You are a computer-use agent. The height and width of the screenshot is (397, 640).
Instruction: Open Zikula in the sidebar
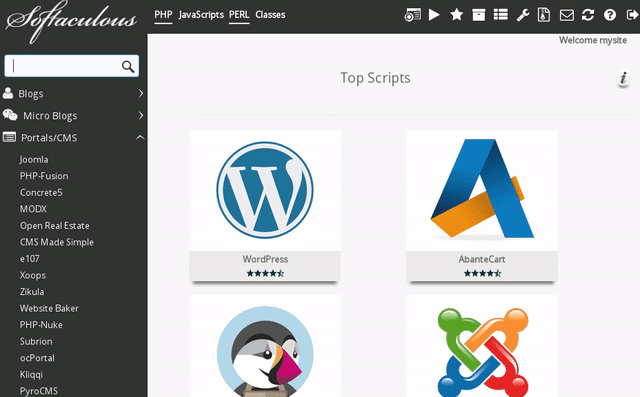click(x=32, y=292)
